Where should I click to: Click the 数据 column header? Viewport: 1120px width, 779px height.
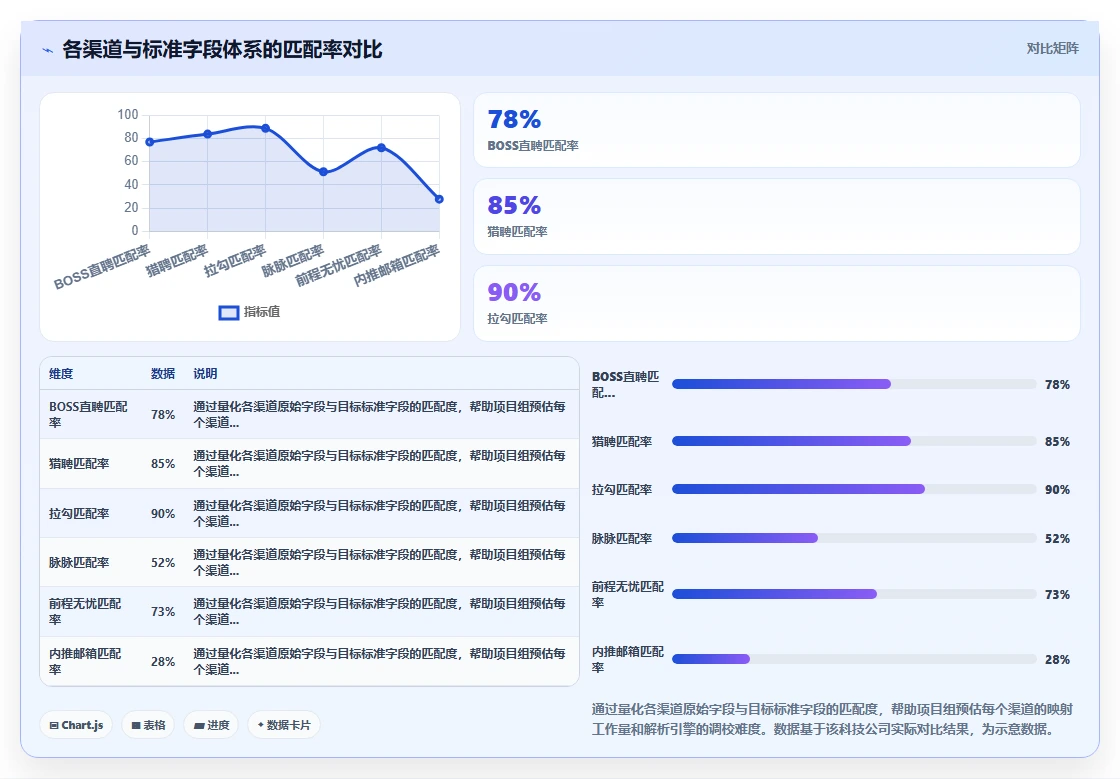point(163,373)
